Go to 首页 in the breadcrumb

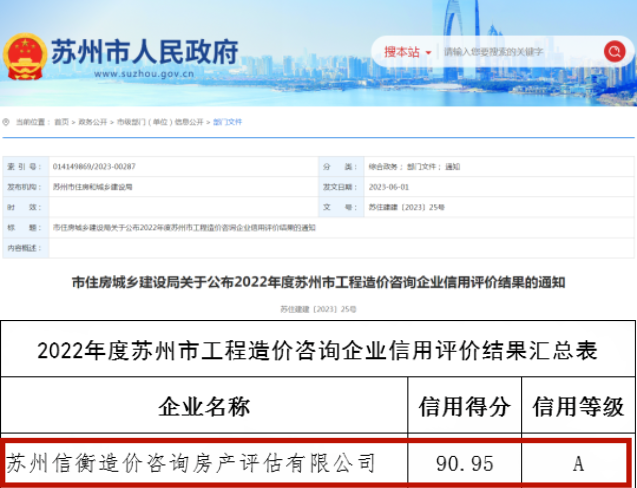pyautogui.click(x=61, y=122)
